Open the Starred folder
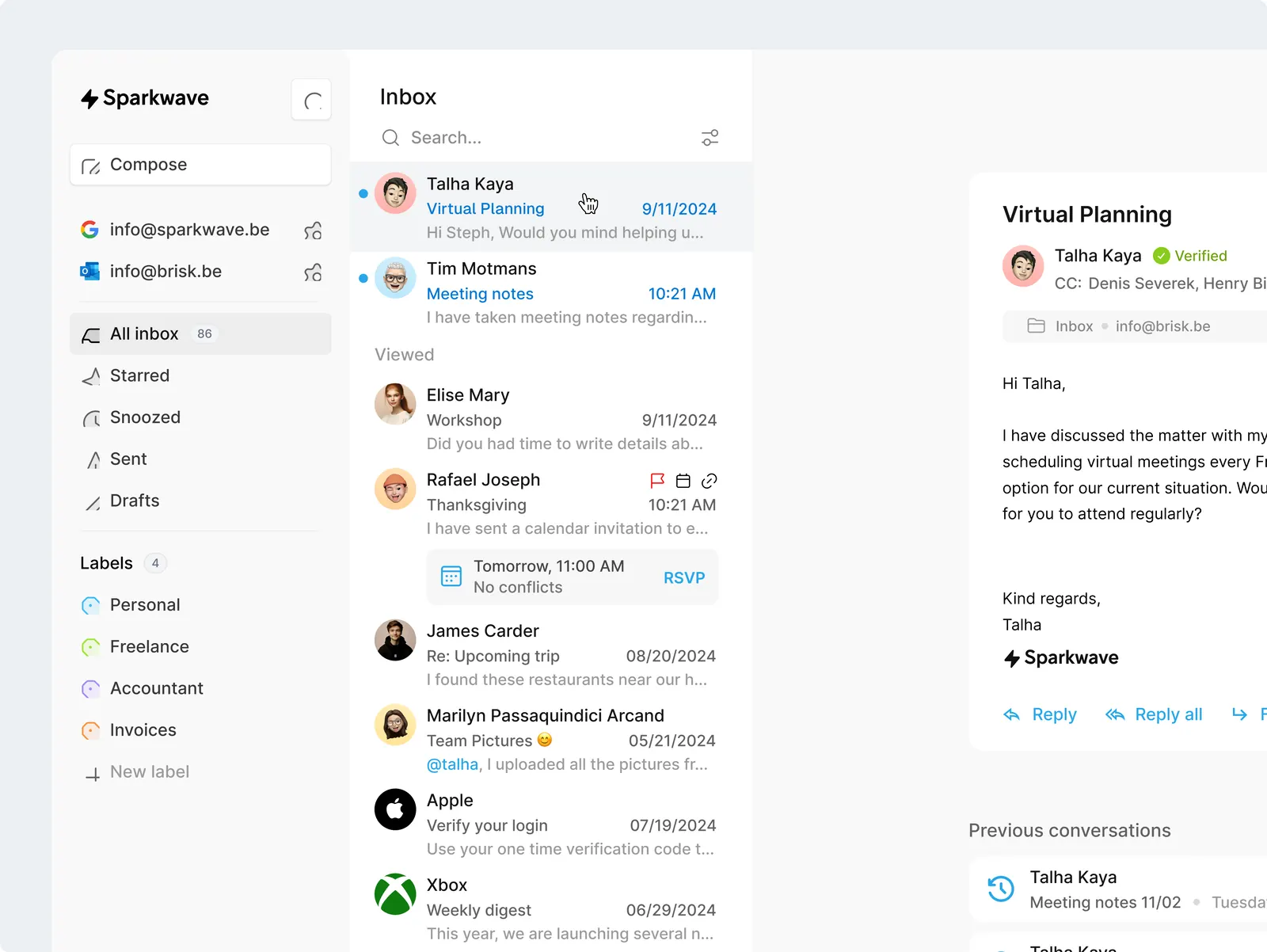This screenshot has height=952, width=1267. point(200,375)
